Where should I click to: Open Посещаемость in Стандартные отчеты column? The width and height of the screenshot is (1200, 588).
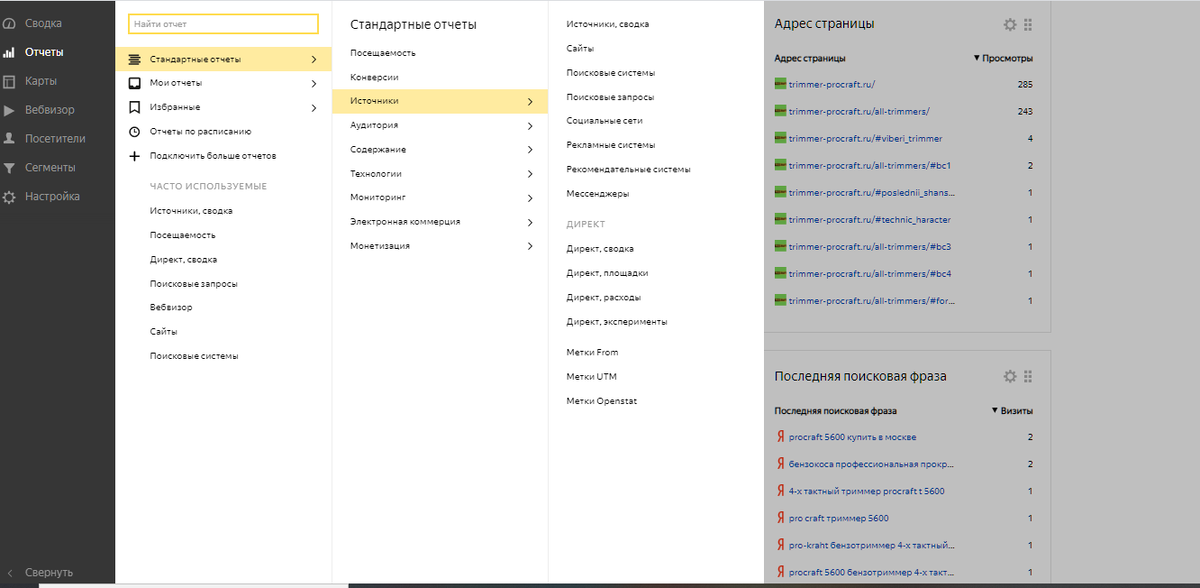tap(383, 52)
